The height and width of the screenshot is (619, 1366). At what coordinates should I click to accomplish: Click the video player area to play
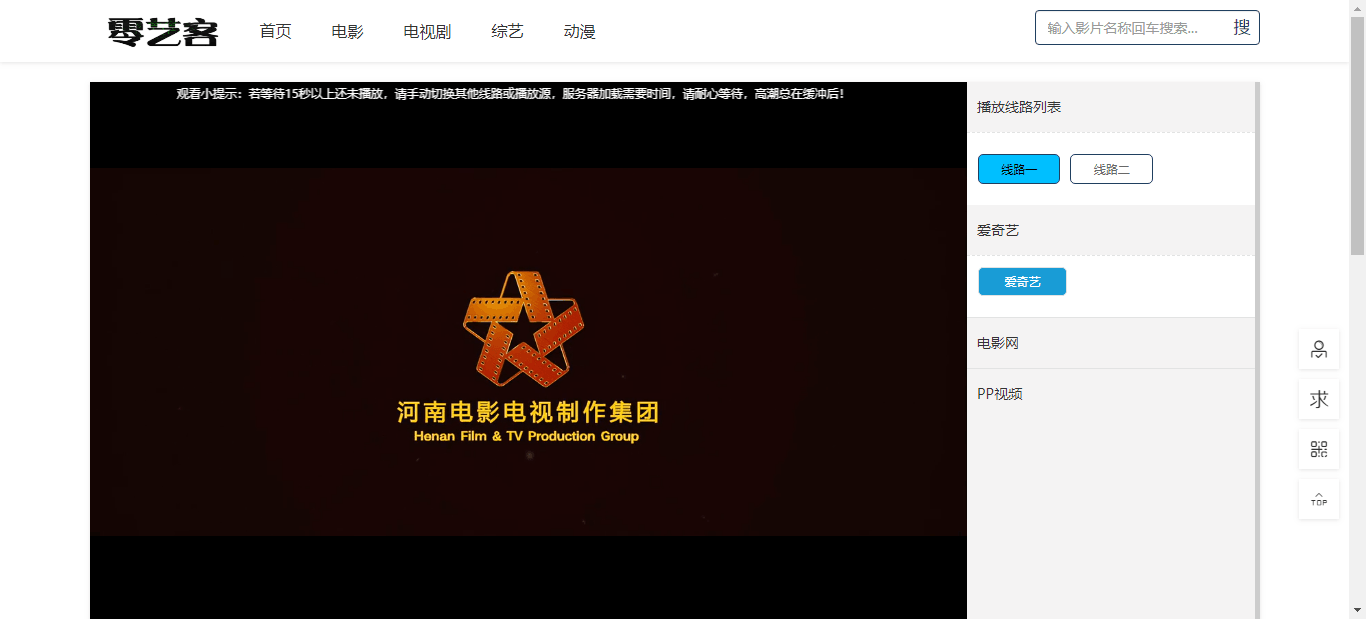click(x=528, y=350)
